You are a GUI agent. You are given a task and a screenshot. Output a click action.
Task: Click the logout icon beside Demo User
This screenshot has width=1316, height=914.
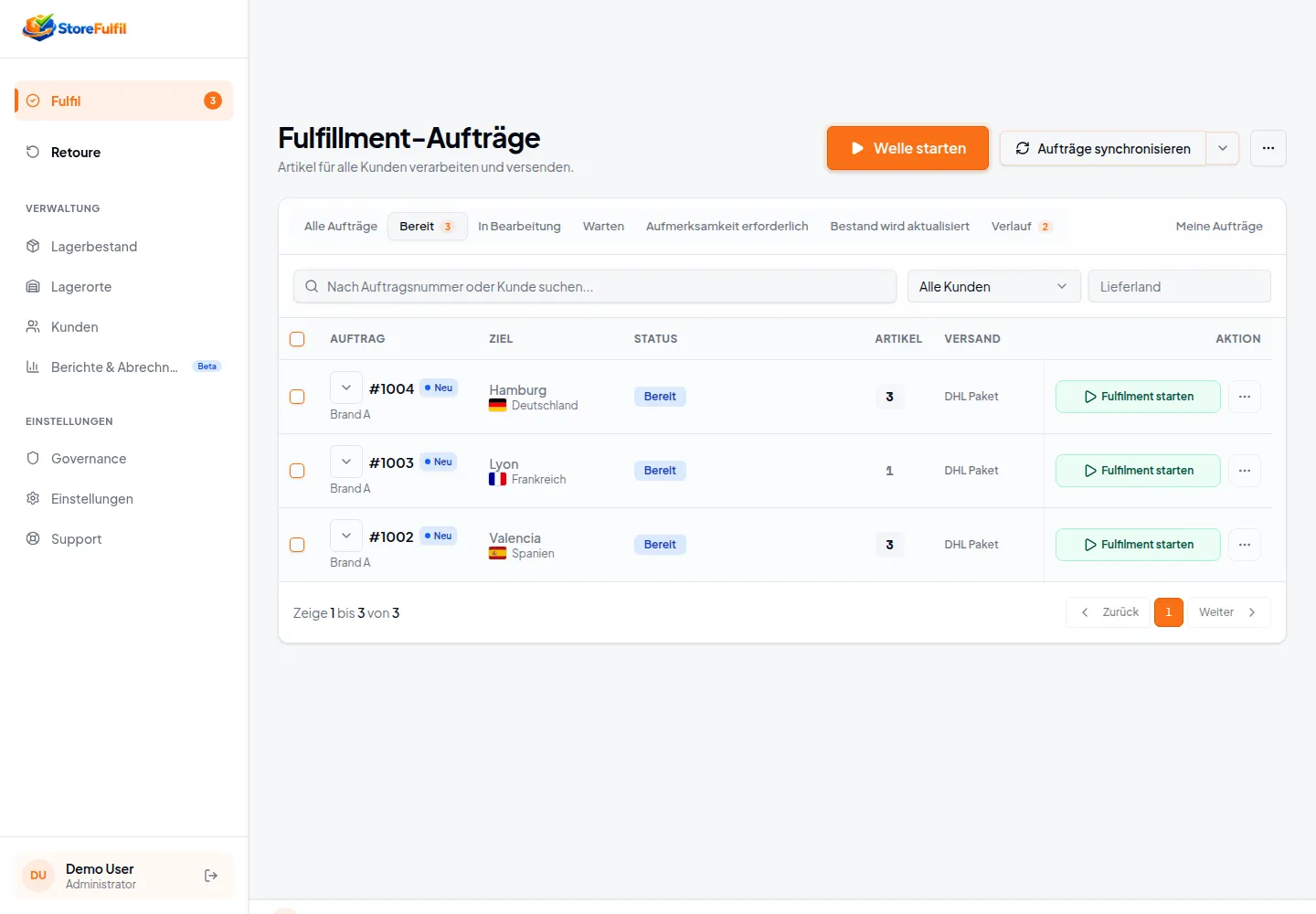[211, 876]
